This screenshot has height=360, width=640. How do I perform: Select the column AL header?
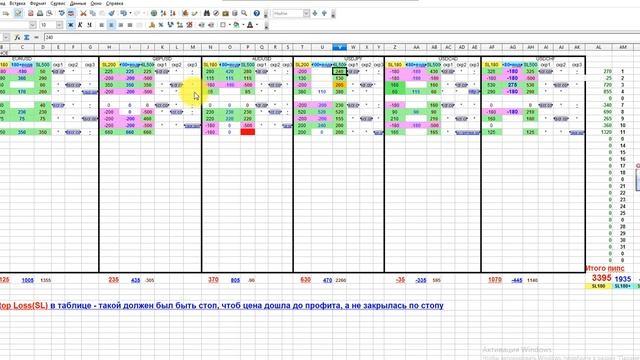point(598,47)
